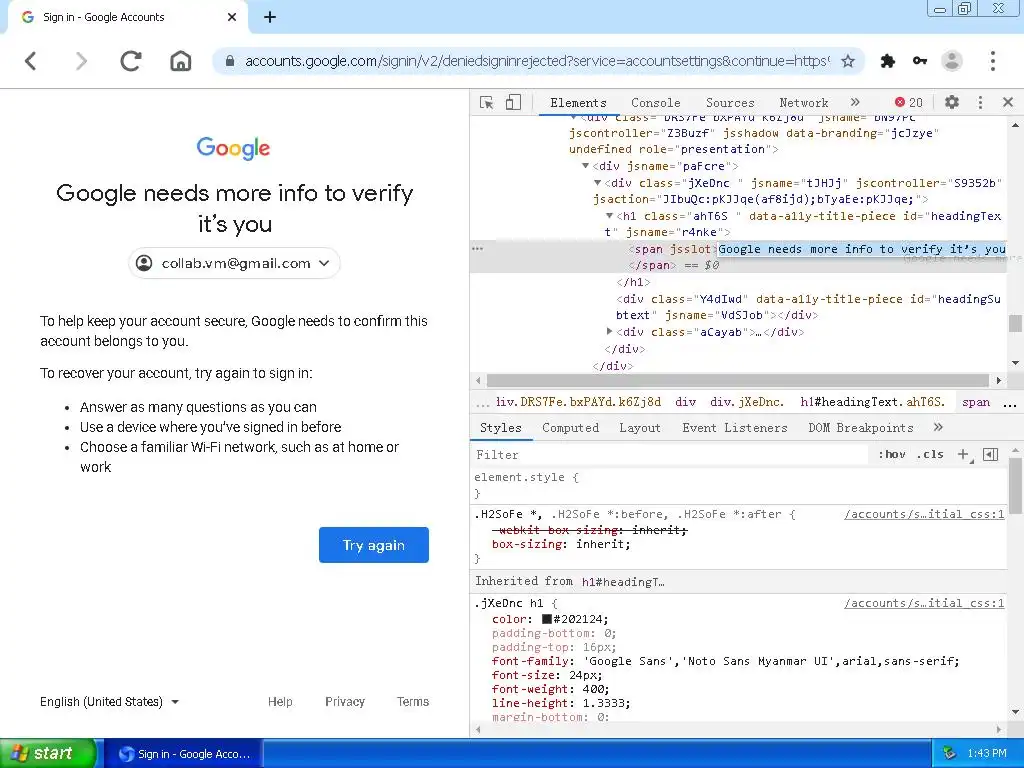
Task: Click the Sign in - Google Acco… taskbar item
Action: click(x=184, y=754)
